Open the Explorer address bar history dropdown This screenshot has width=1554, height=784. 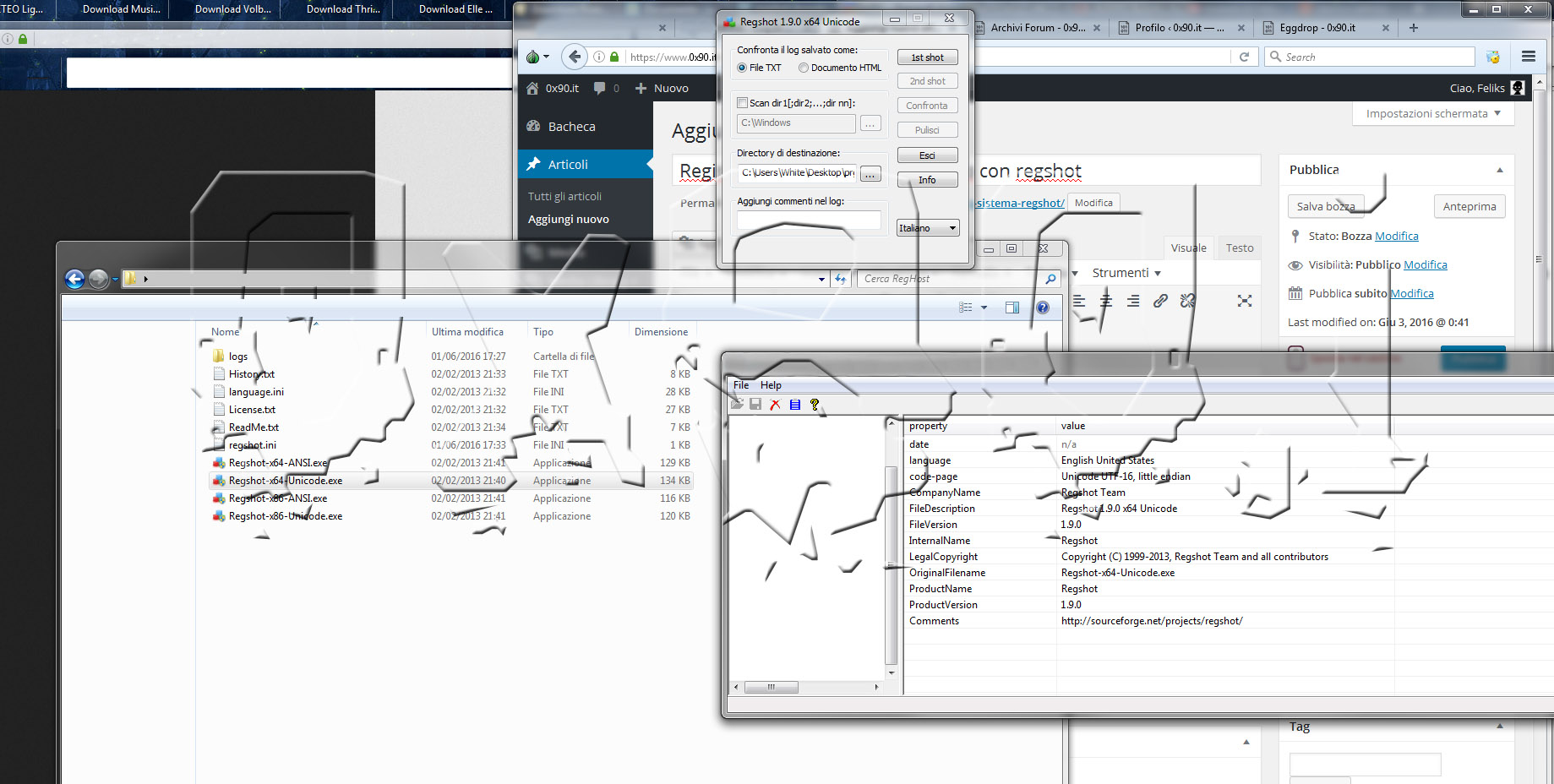coord(821,279)
